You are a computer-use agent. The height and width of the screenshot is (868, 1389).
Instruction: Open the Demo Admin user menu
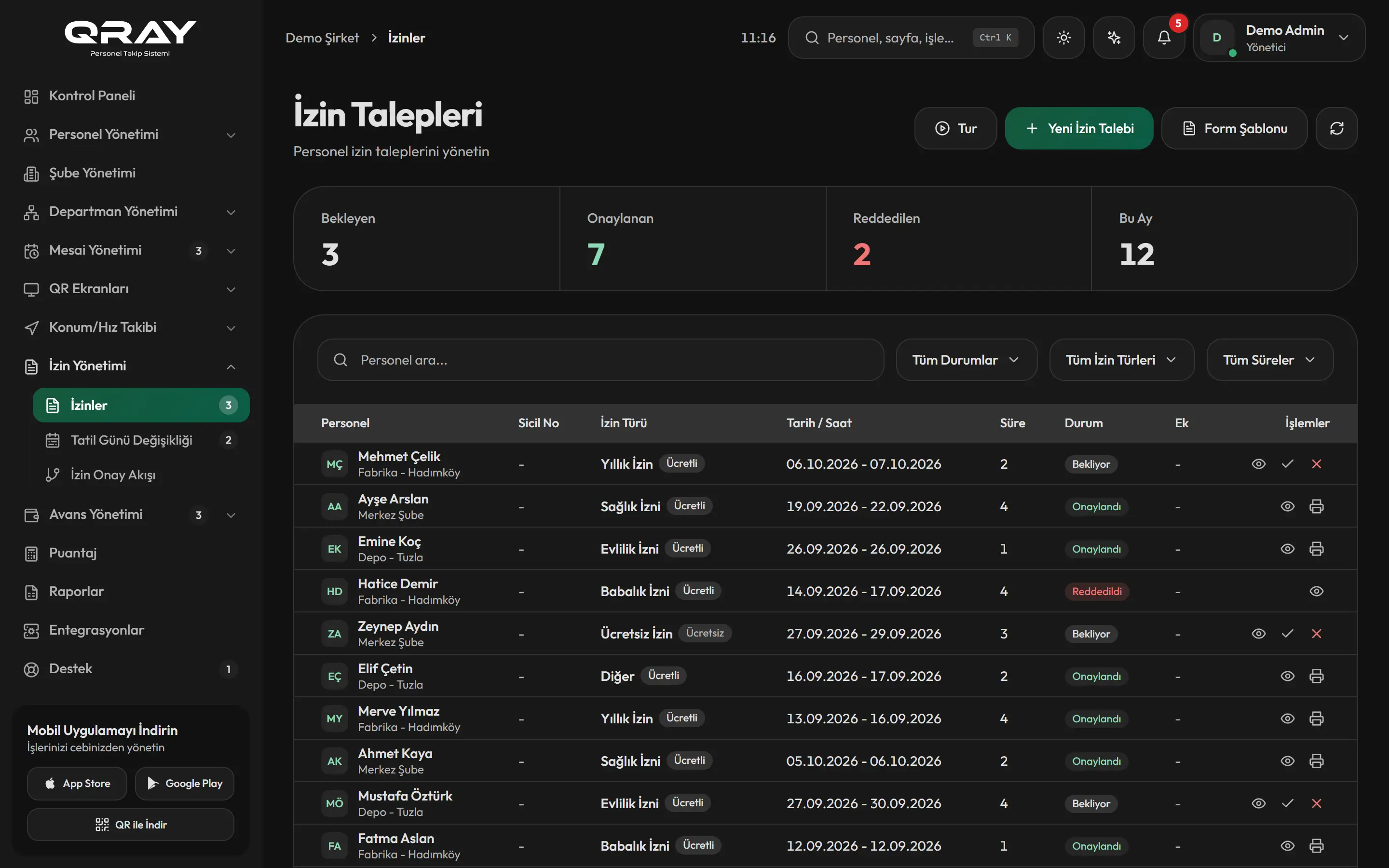[1280, 38]
